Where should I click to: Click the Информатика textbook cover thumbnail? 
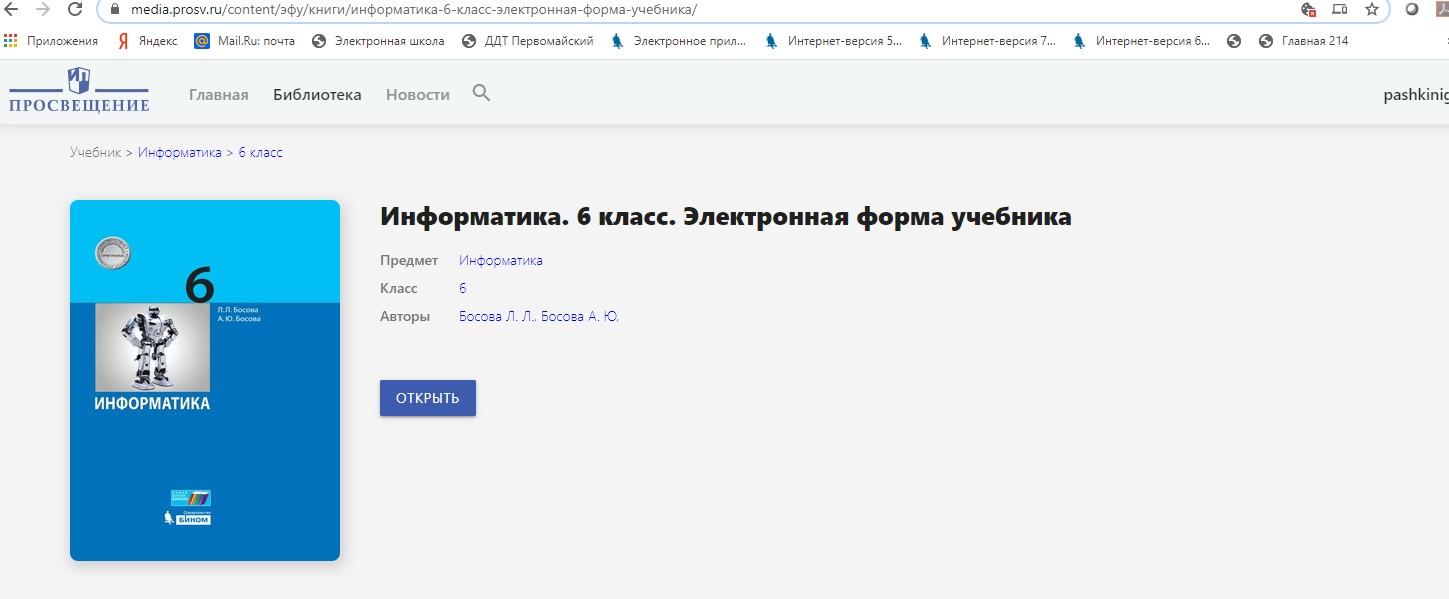pyautogui.click(x=205, y=380)
